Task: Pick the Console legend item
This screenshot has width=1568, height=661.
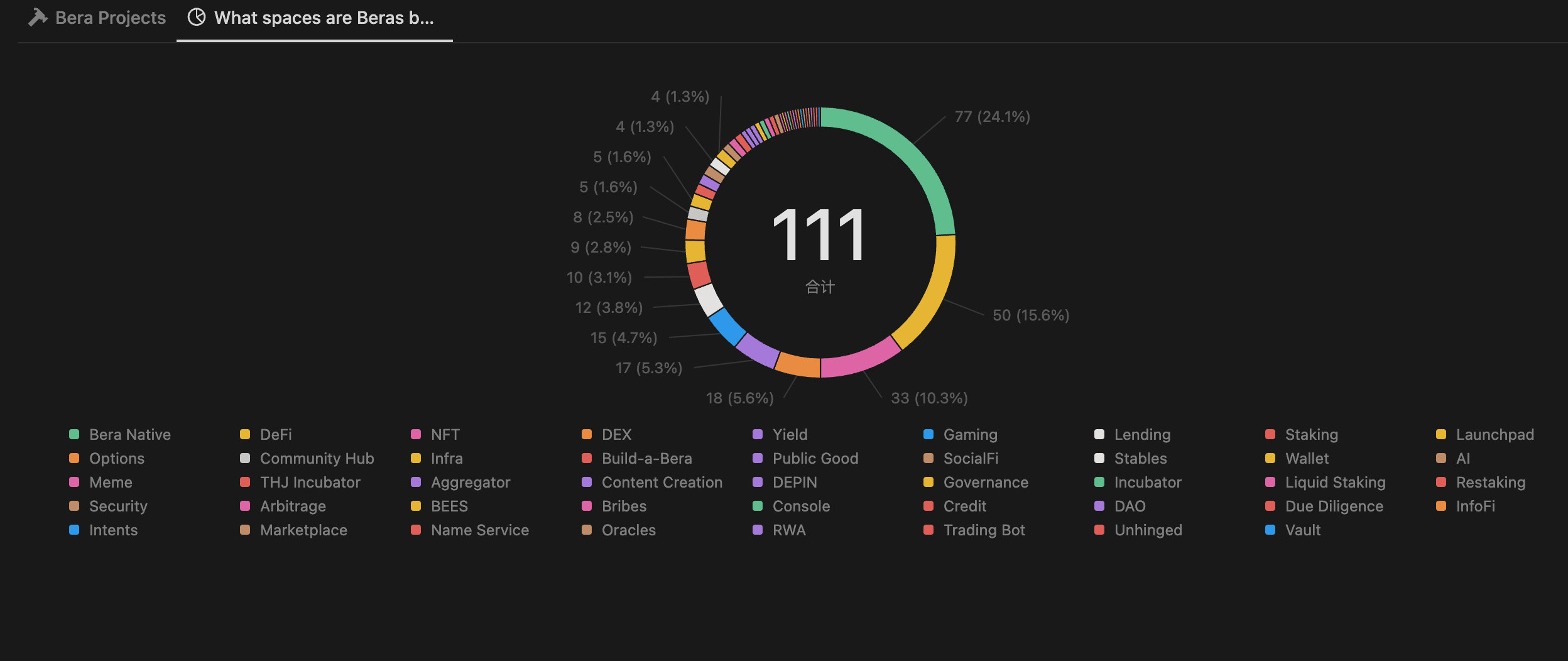Action: tap(792, 506)
